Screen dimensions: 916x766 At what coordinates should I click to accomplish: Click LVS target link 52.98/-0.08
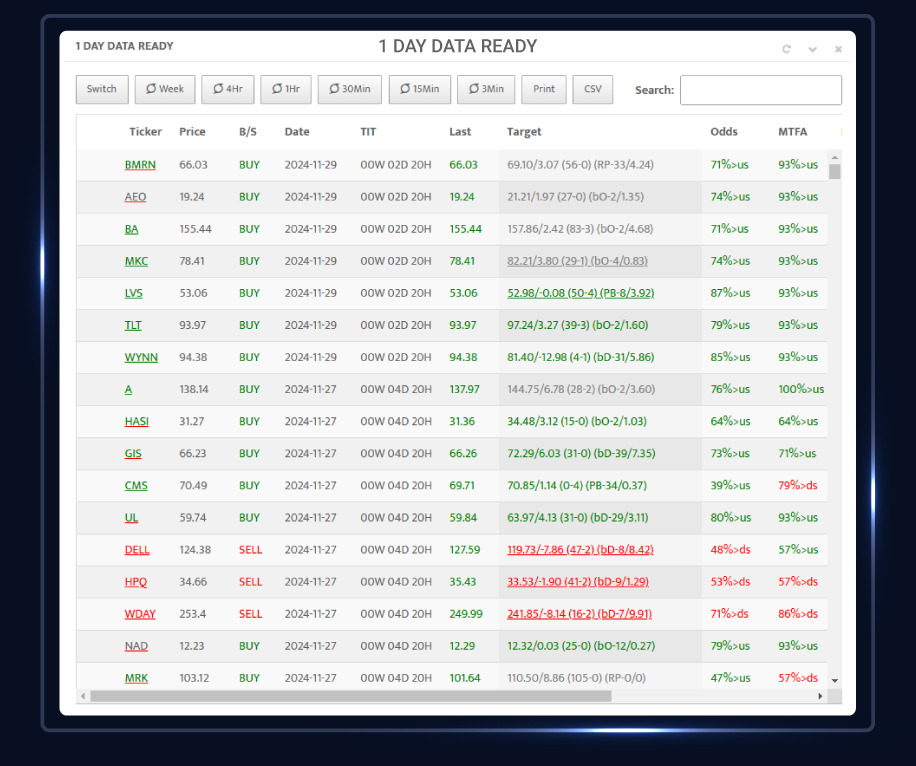tap(581, 293)
